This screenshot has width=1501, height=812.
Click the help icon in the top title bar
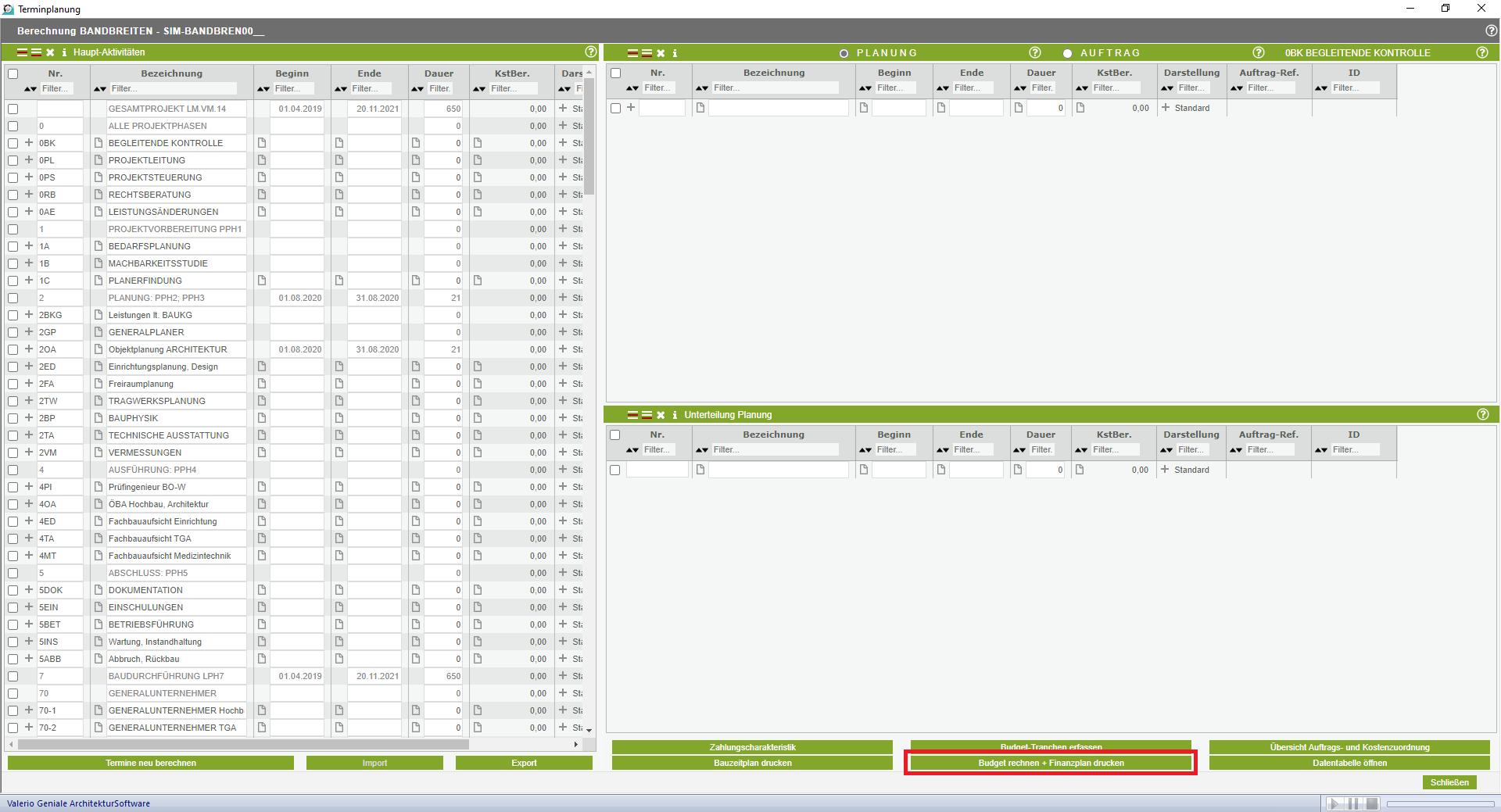click(1491, 30)
